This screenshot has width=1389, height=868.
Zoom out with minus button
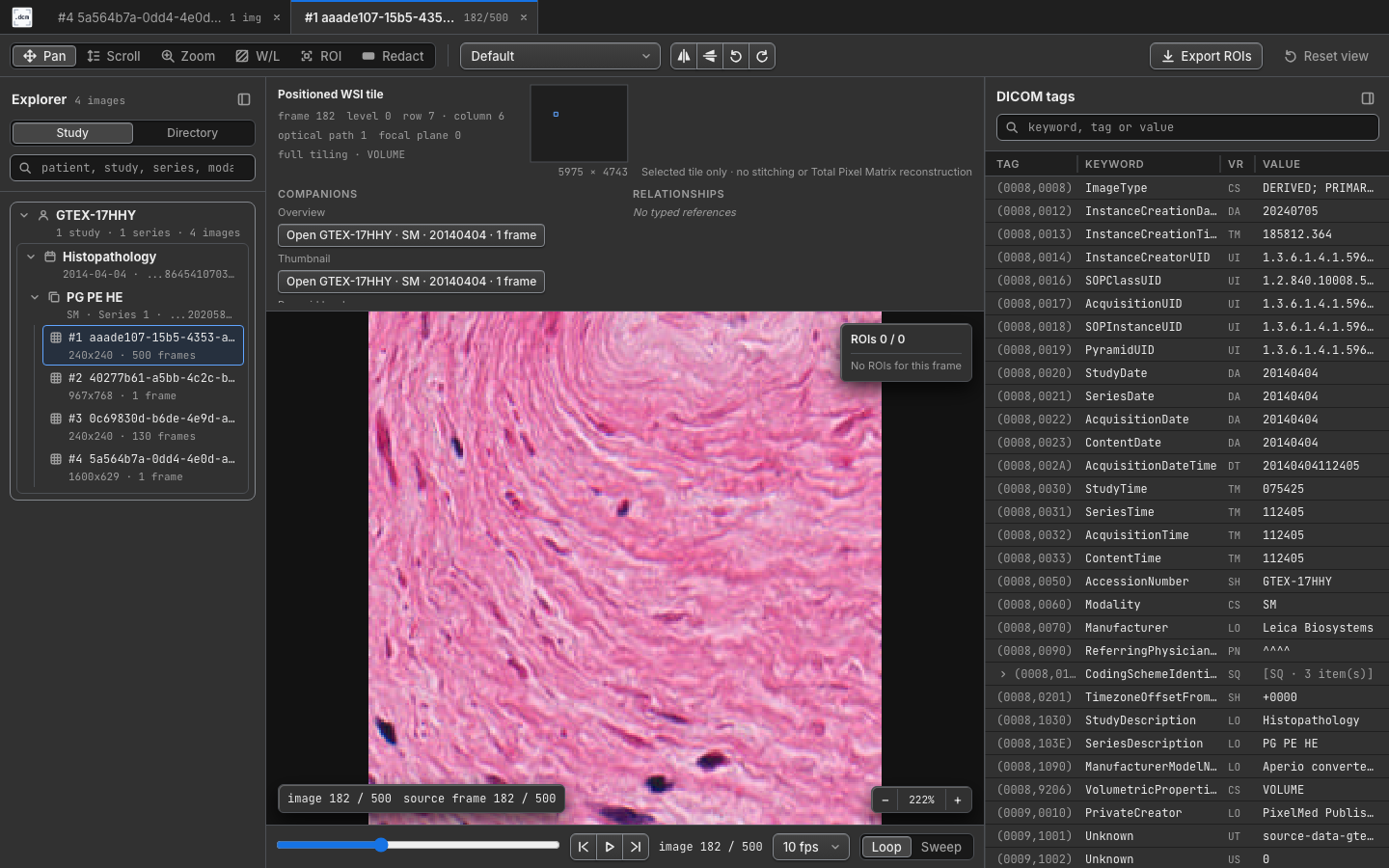pyautogui.click(x=885, y=800)
